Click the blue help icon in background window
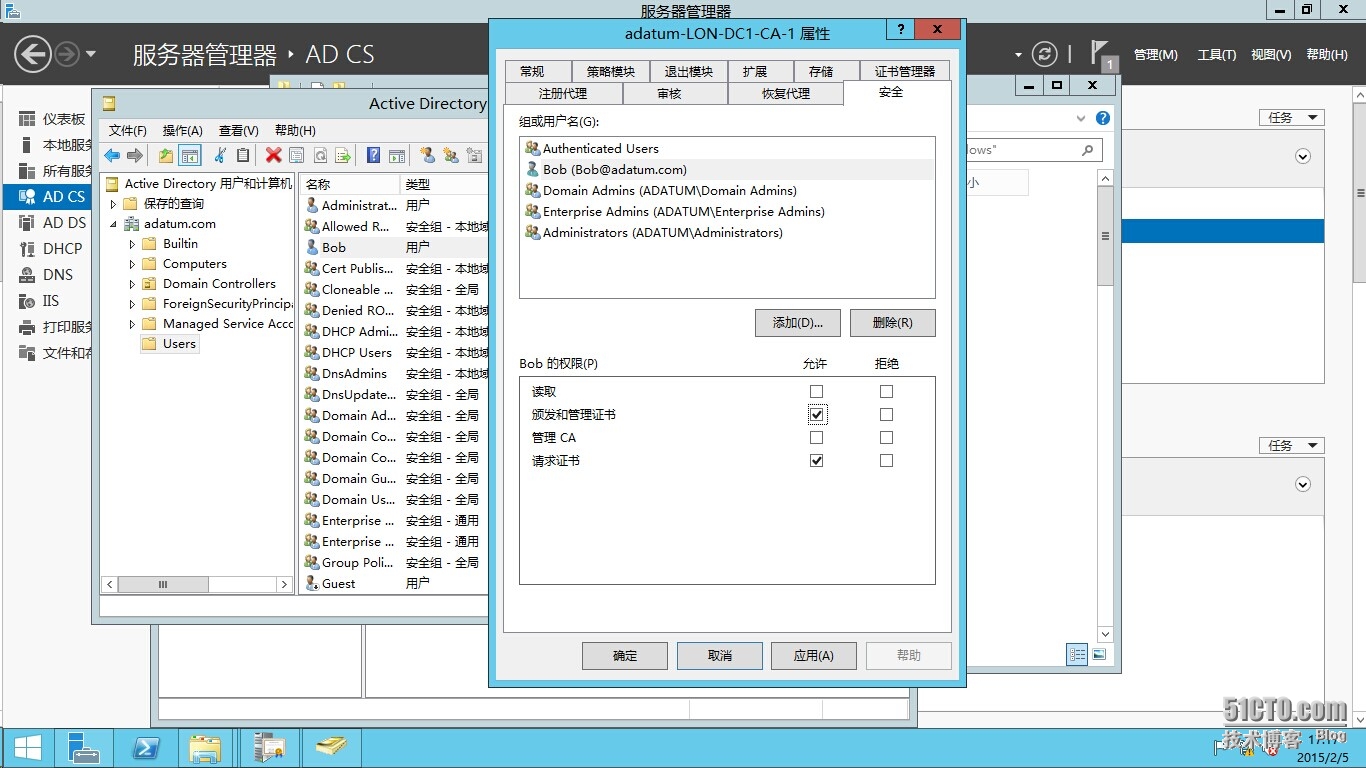The width and height of the screenshot is (1366, 768). (x=1103, y=118)
